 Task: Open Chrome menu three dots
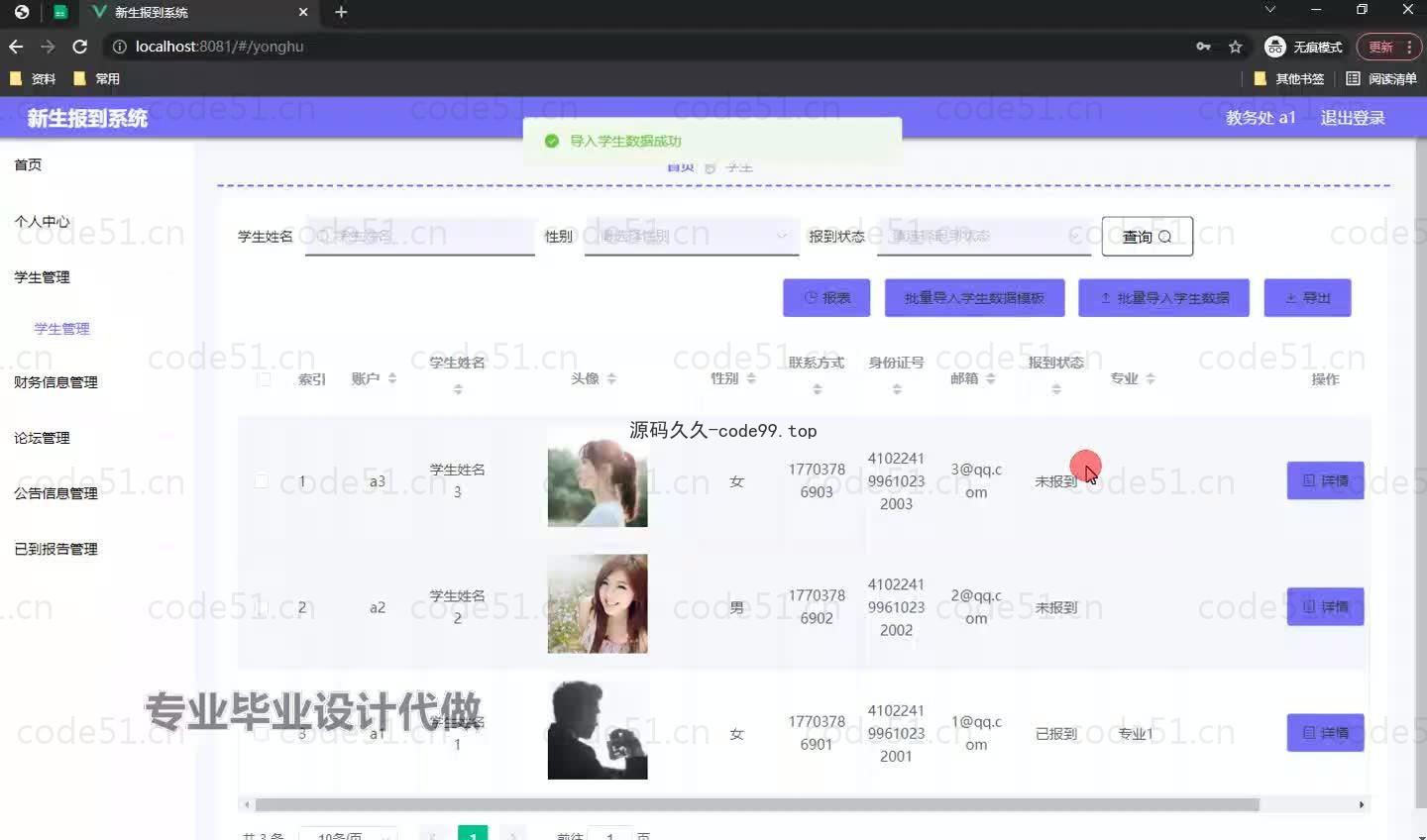(x=1409, y=47)
